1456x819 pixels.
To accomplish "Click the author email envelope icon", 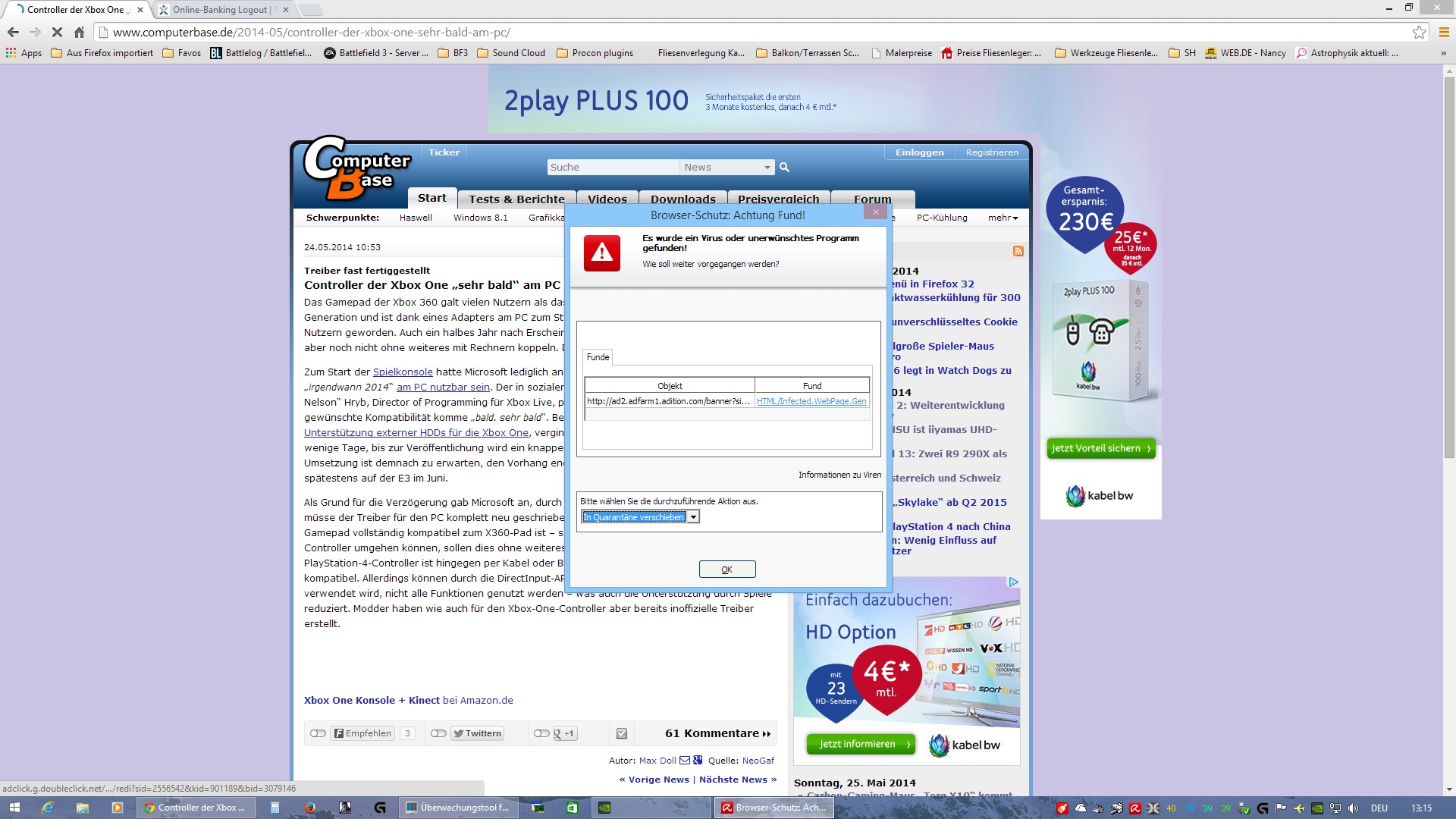I will tap(685, 760).
